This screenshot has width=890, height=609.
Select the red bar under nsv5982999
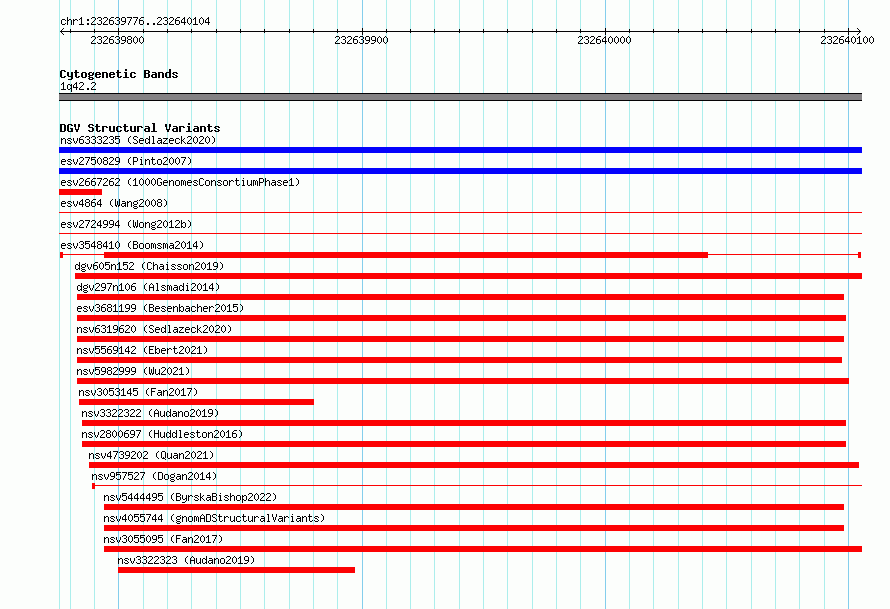click(463, 381)
